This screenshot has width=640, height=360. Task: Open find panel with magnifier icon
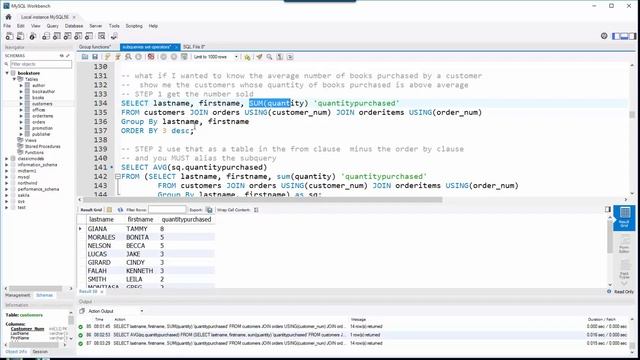pyautogui.click(x=269, y=57)
